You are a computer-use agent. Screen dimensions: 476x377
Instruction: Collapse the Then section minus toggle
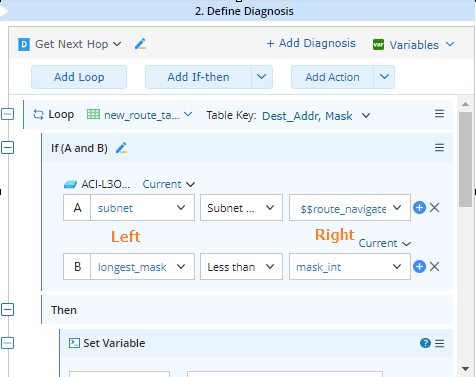click(7, 310)
